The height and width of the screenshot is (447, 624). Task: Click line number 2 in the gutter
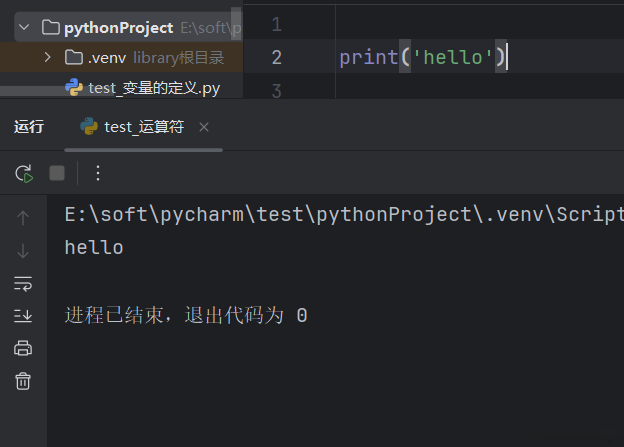coord(276,58)
